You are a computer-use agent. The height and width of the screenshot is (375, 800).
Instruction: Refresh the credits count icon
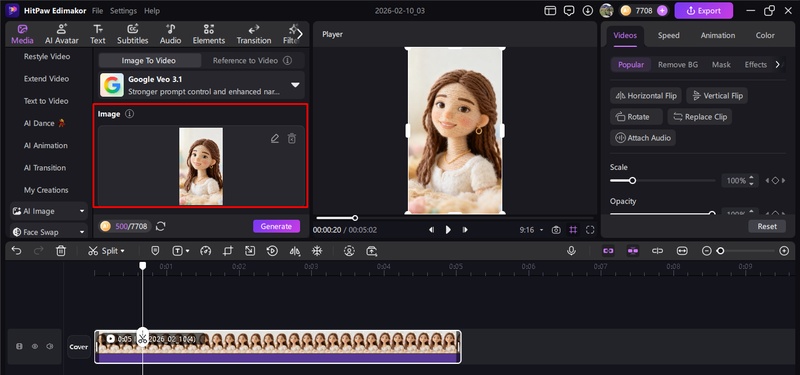161,226
